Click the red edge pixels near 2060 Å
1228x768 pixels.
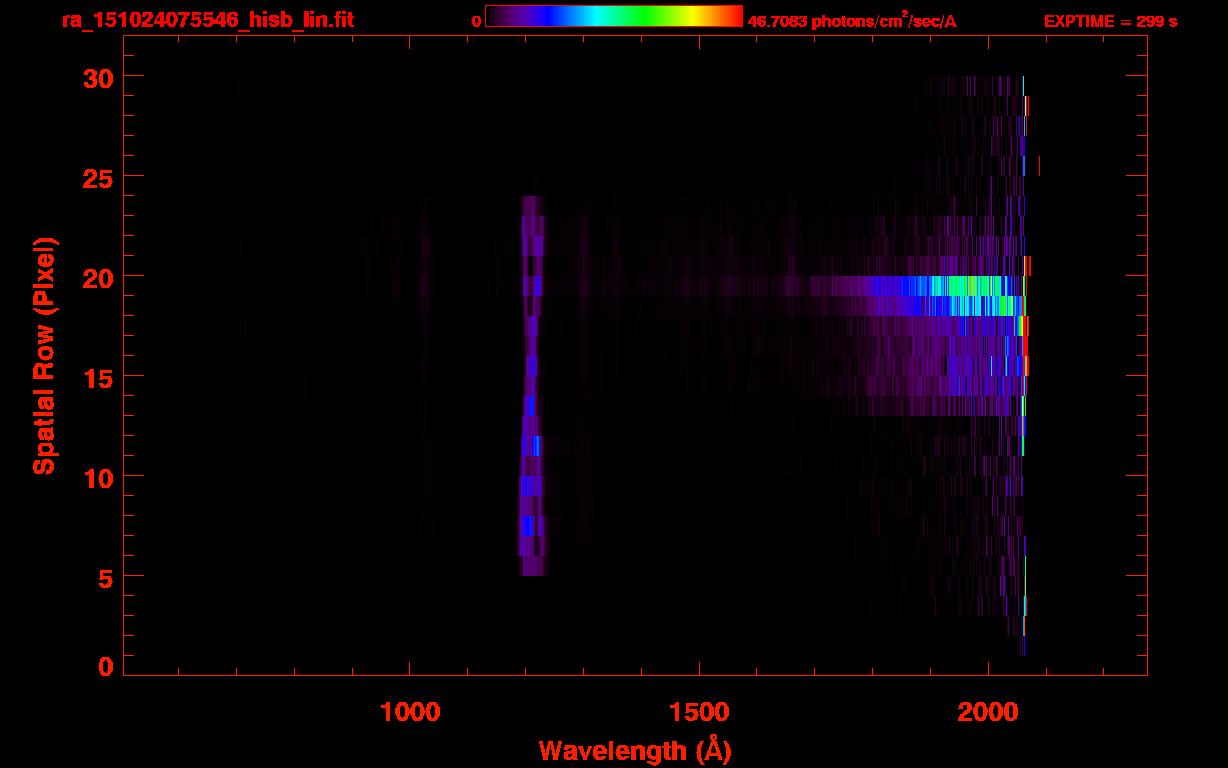(x=1026, y=345)
